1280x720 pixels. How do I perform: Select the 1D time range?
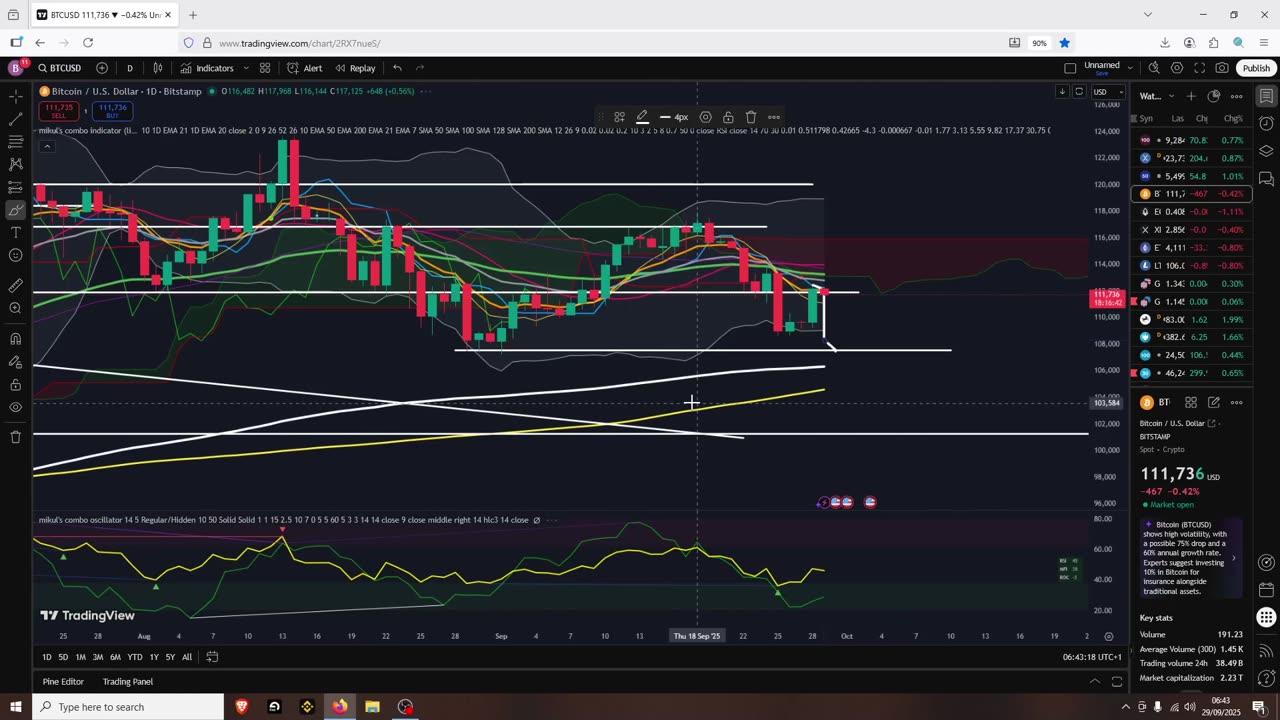[x=47, y=657]
